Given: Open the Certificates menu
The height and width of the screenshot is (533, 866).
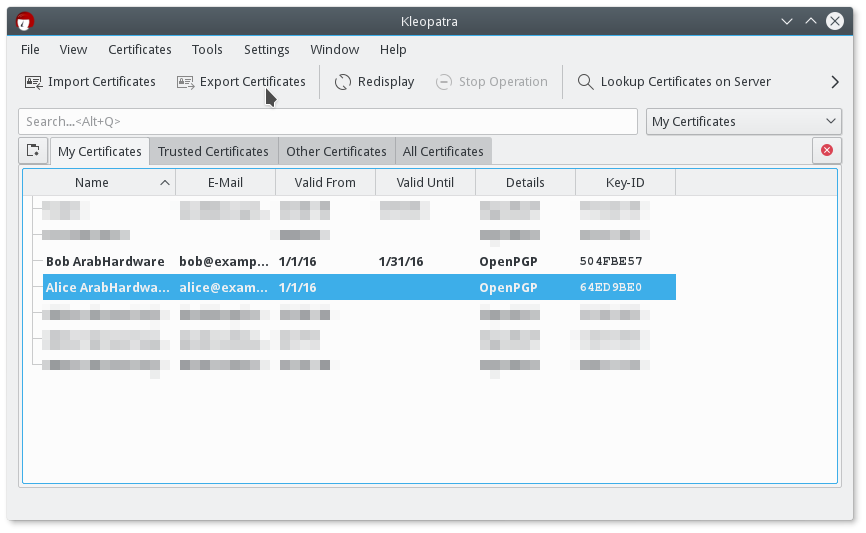Looking at the screenshot, I should (x=140, y=50).
